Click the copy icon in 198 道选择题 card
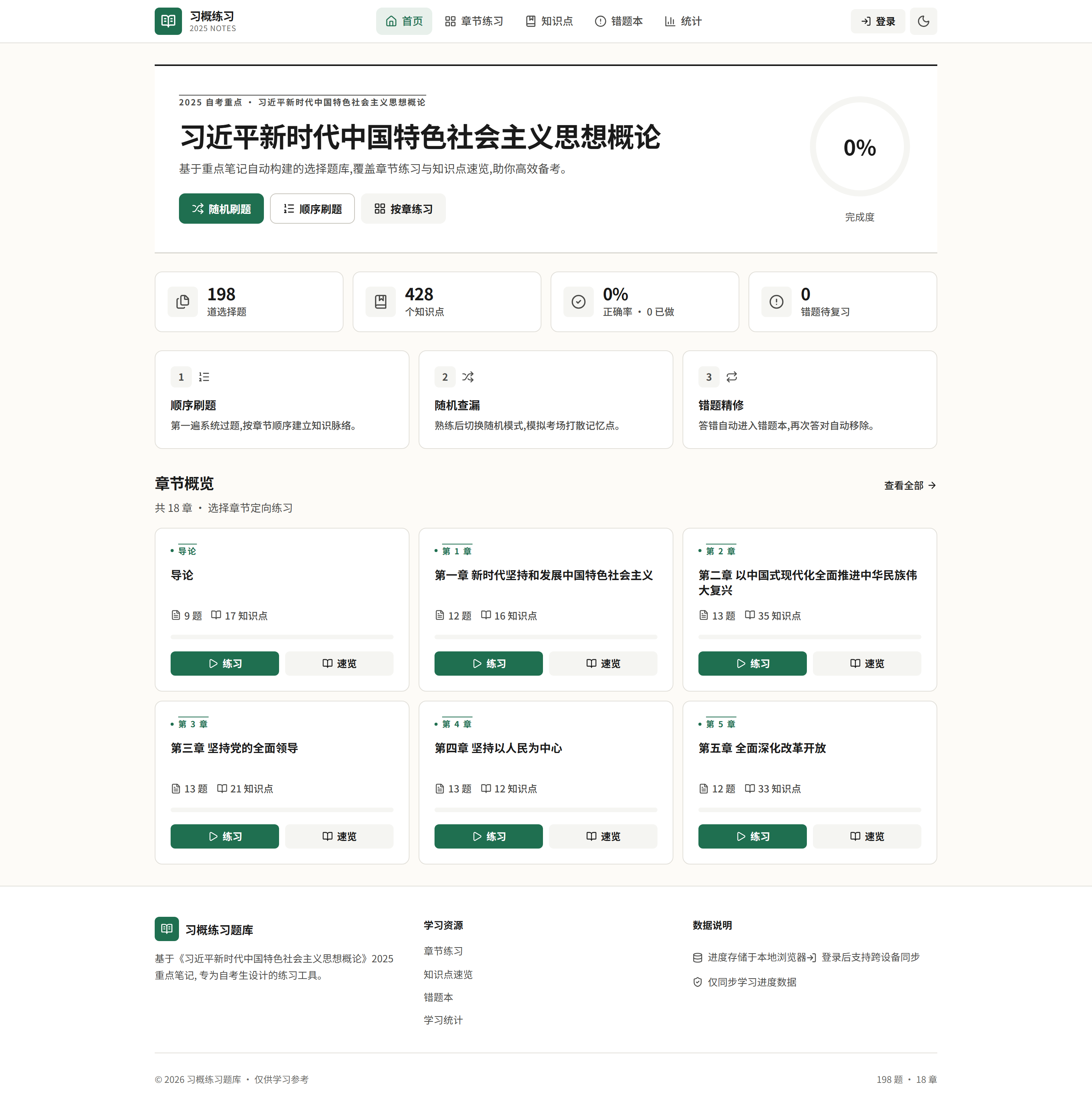Image resolution: width=1092 pixels, height=1117 pixels. click(182, 301)
